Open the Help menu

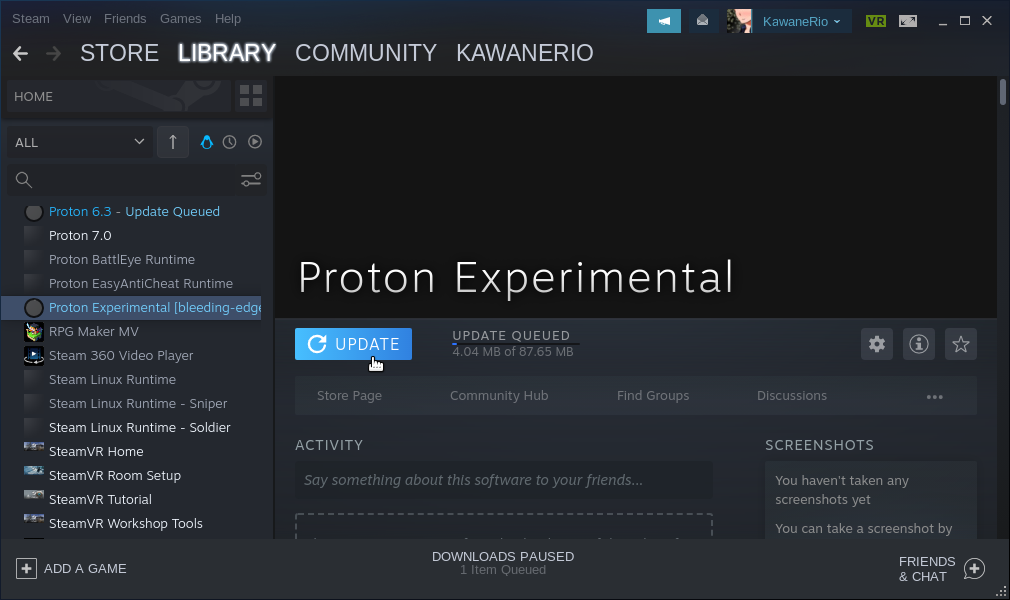[x=227, y=19]
